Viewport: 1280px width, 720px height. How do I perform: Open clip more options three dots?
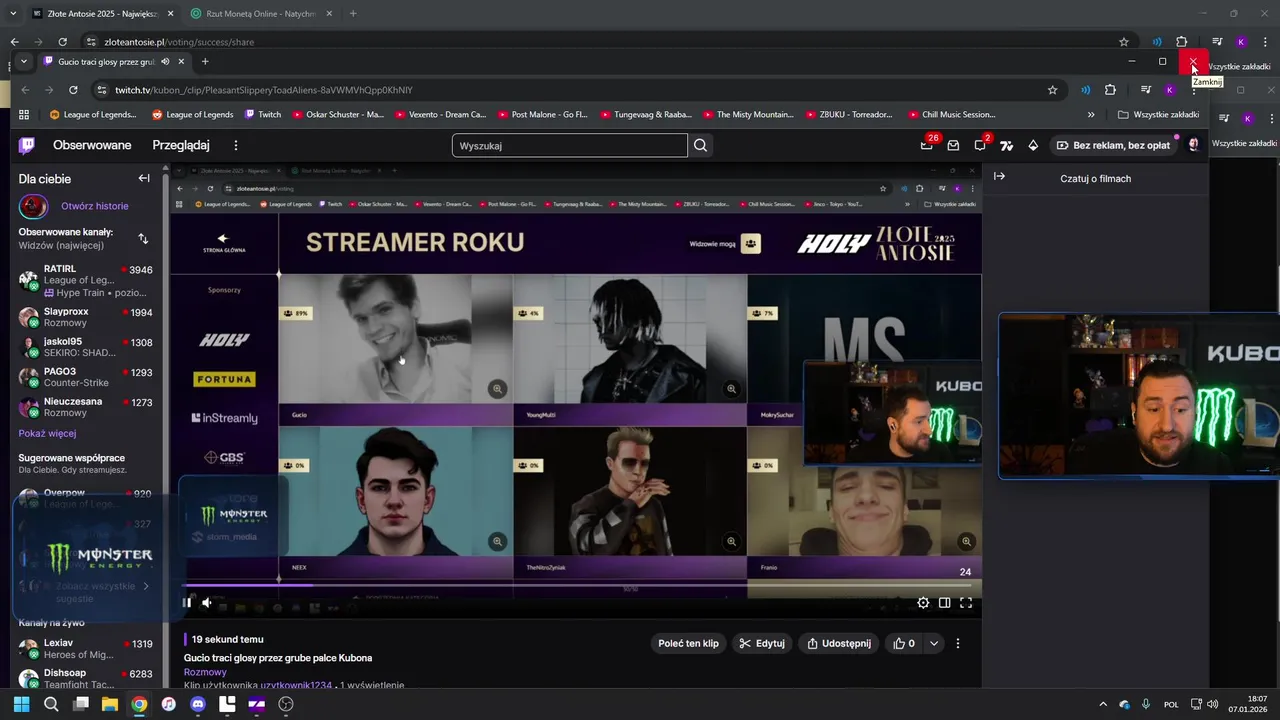(958, 643)
